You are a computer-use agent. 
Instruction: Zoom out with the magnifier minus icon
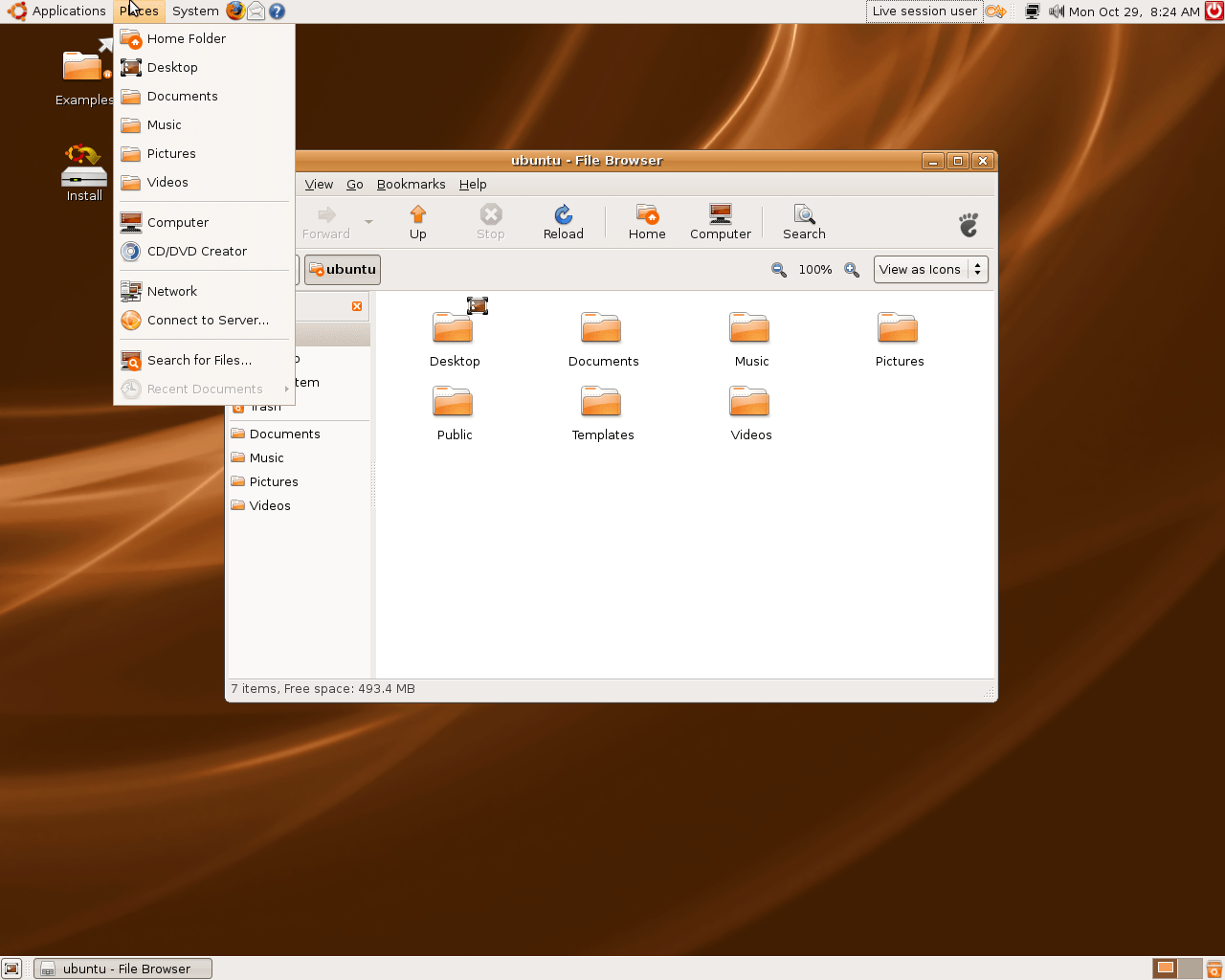[x=779, y=270]
